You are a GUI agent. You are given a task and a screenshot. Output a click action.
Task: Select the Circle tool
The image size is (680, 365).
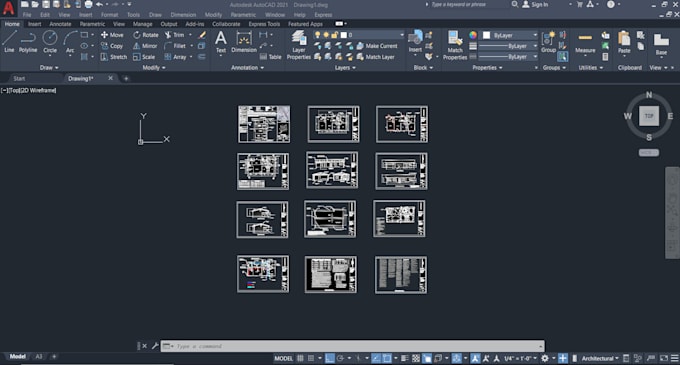[x=50, y=42]
